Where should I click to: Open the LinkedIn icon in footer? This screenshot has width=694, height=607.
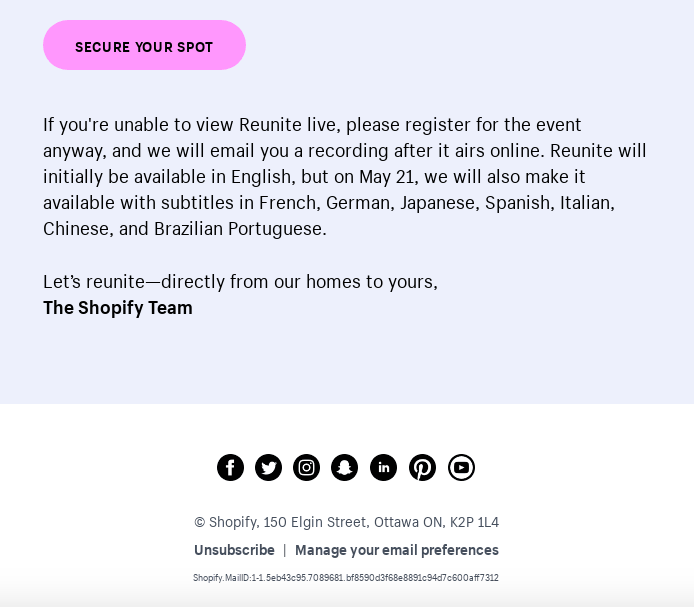(383, 468)
